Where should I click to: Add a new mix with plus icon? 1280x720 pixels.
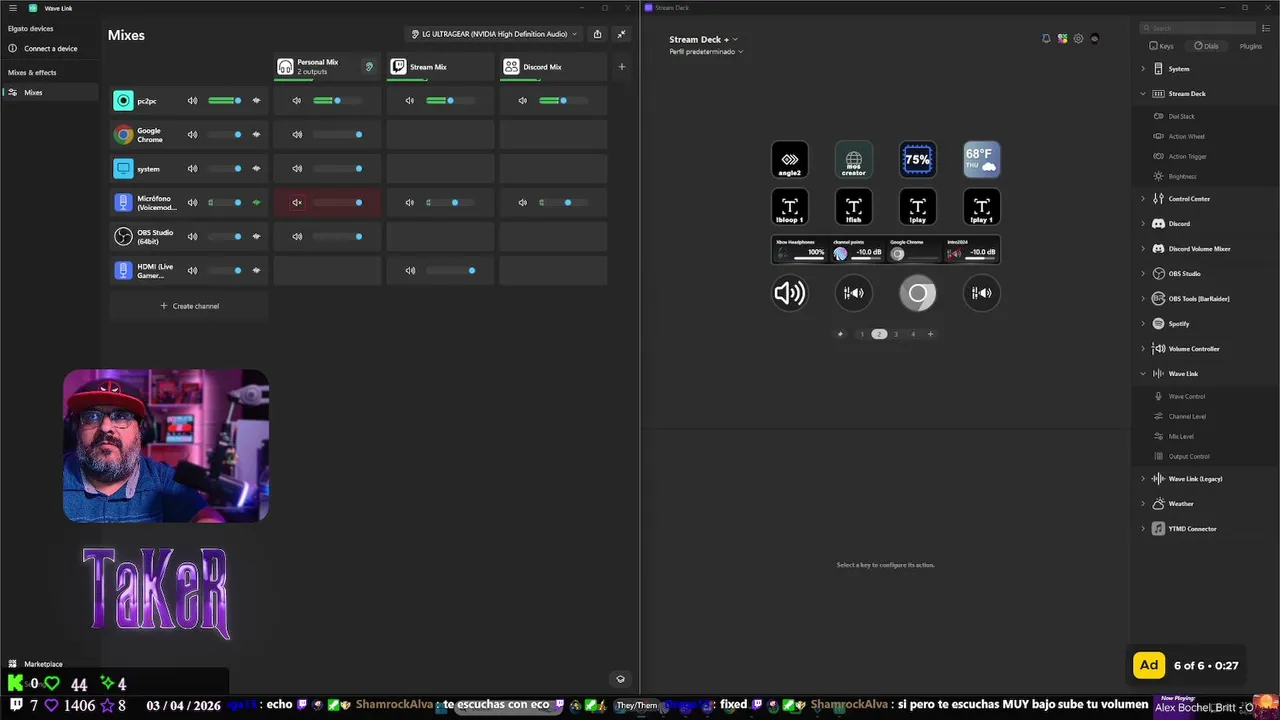pos(622,67)
